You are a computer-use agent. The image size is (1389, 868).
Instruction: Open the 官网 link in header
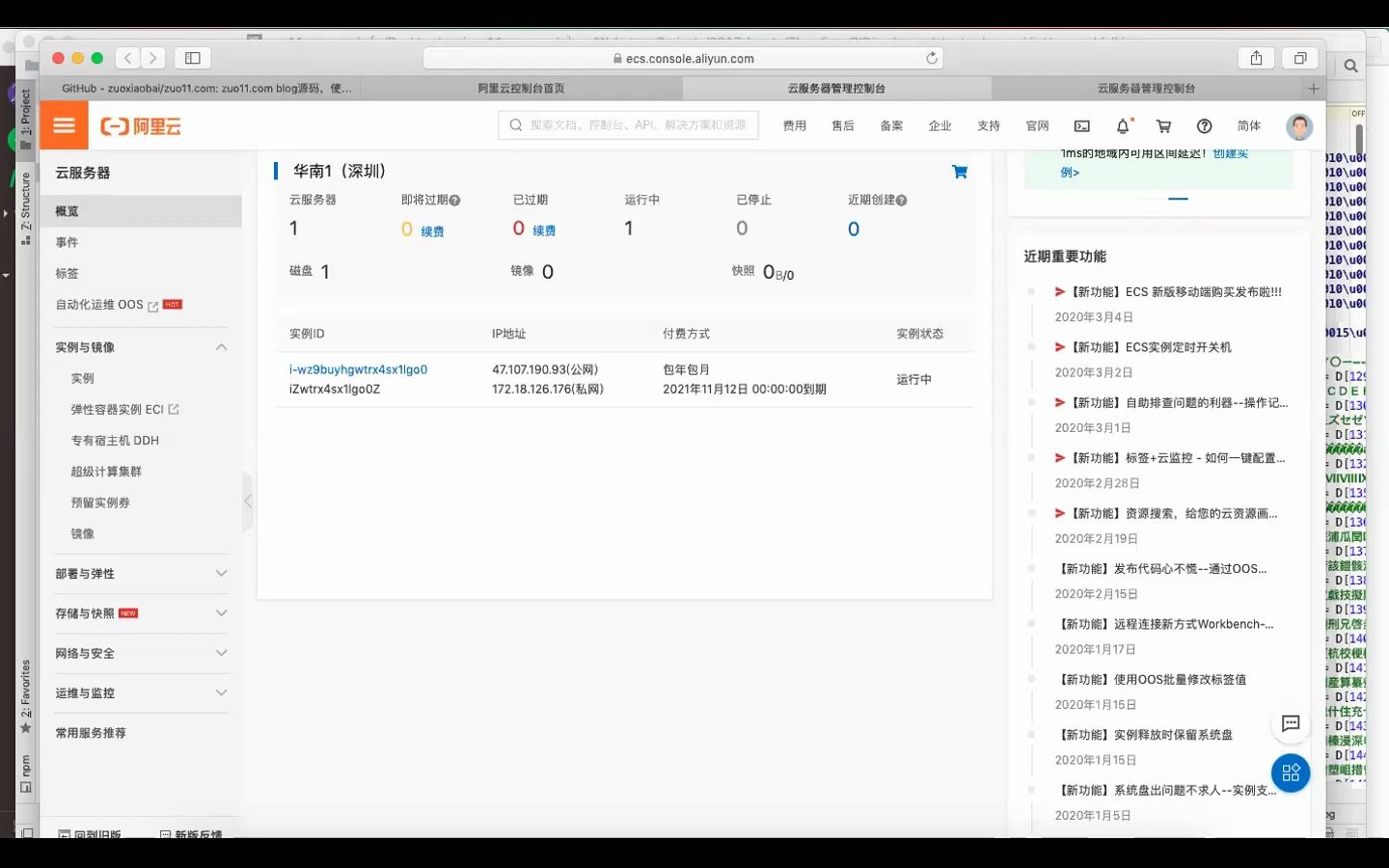[x=1037, y=126]
